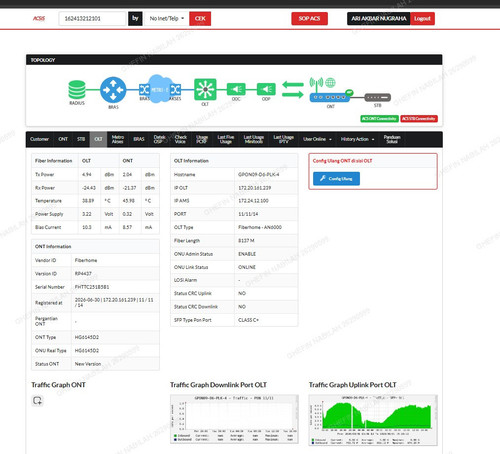Click the ONT Rx Power value -21.37
The height and width of the screenshot is (454, 500).
(x=129, y=188)
